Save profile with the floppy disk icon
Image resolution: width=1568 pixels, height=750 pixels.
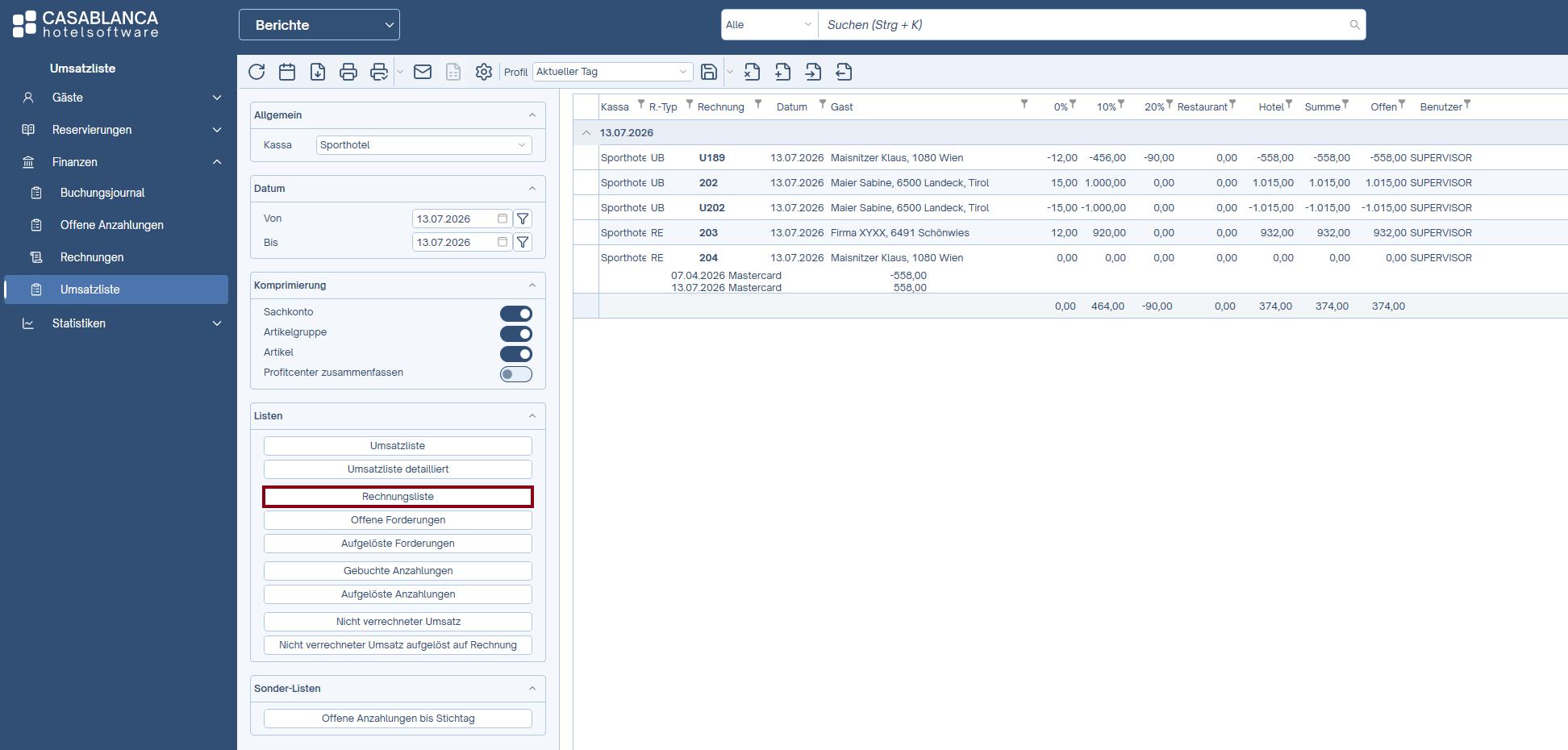point(709,72)
